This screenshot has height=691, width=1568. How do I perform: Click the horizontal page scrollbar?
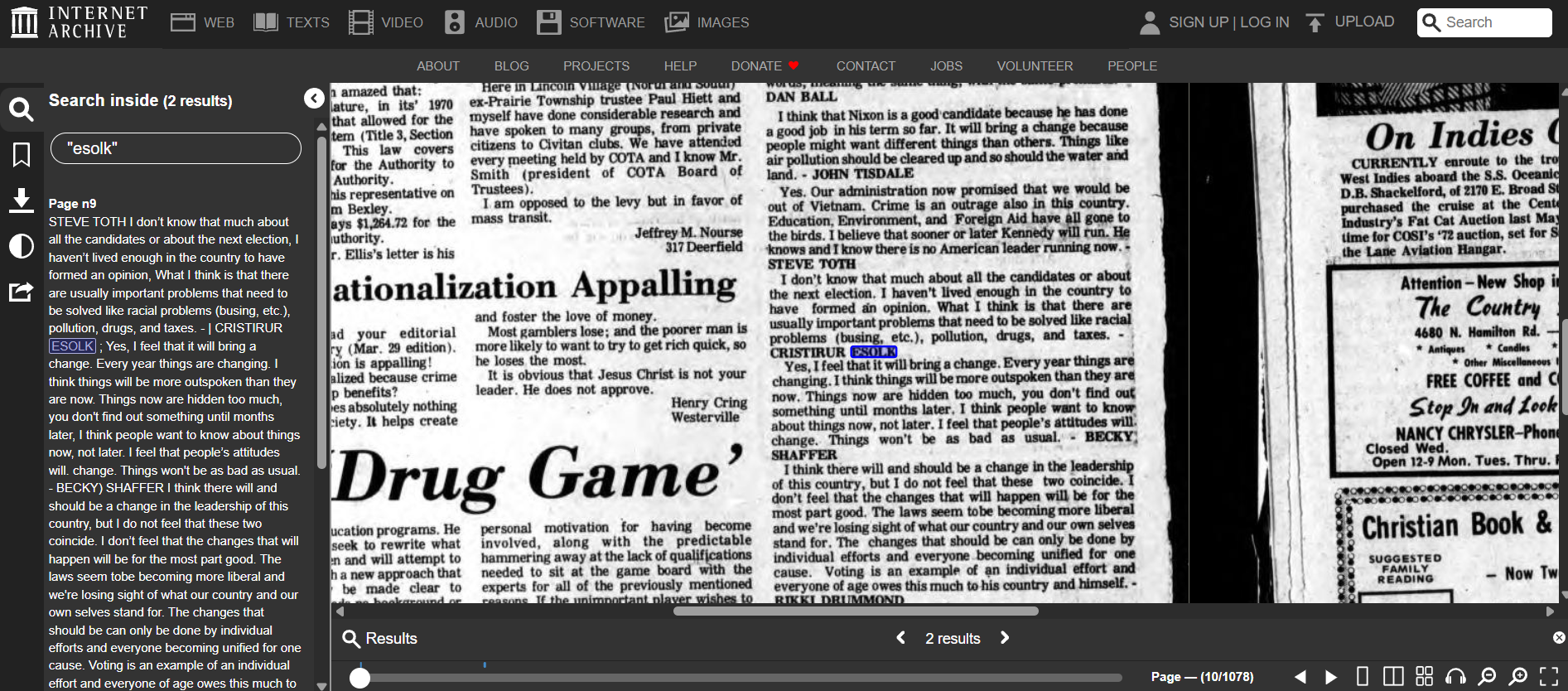click(x=856, y=611)
